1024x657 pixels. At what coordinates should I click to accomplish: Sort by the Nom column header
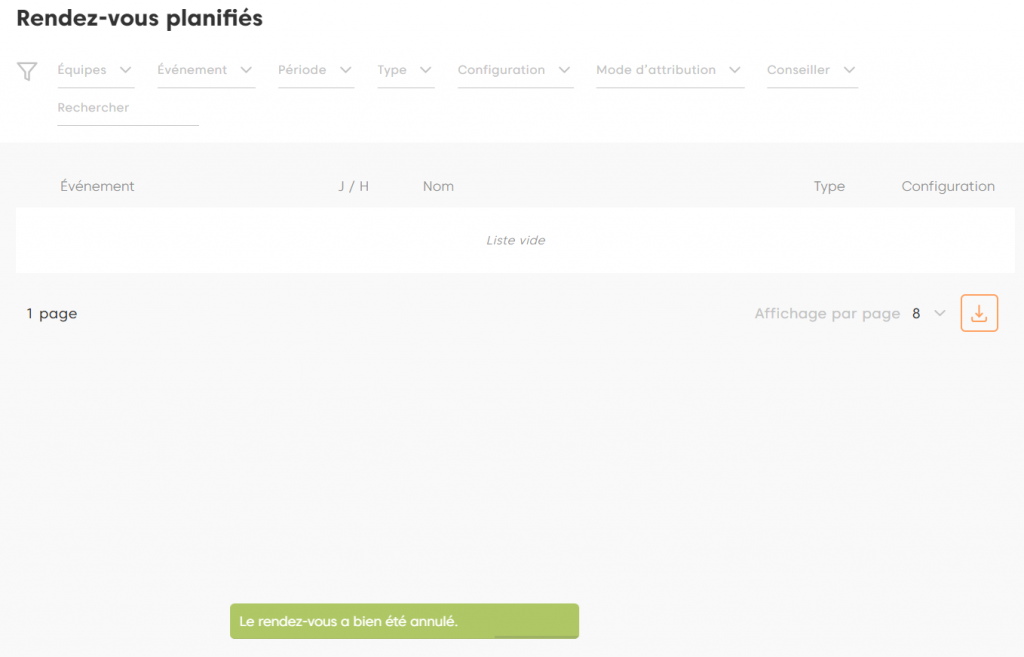pyautogui.click(x=438, y=186)
